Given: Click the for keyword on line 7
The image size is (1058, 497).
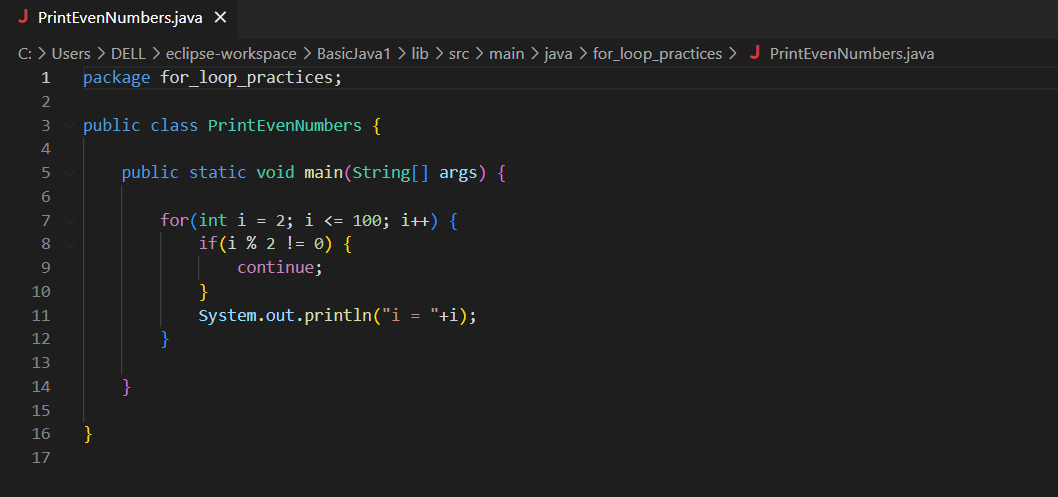Looking at the screenshot, I should 174,221.
